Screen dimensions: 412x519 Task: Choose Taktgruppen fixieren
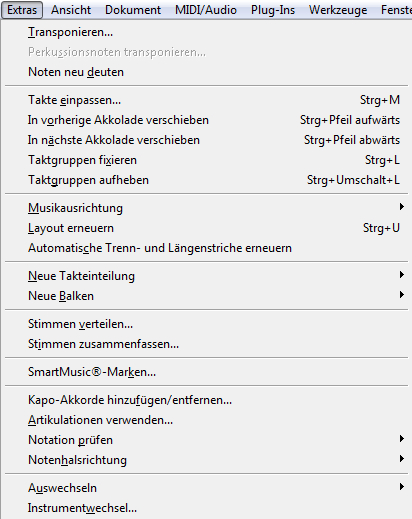206,160
